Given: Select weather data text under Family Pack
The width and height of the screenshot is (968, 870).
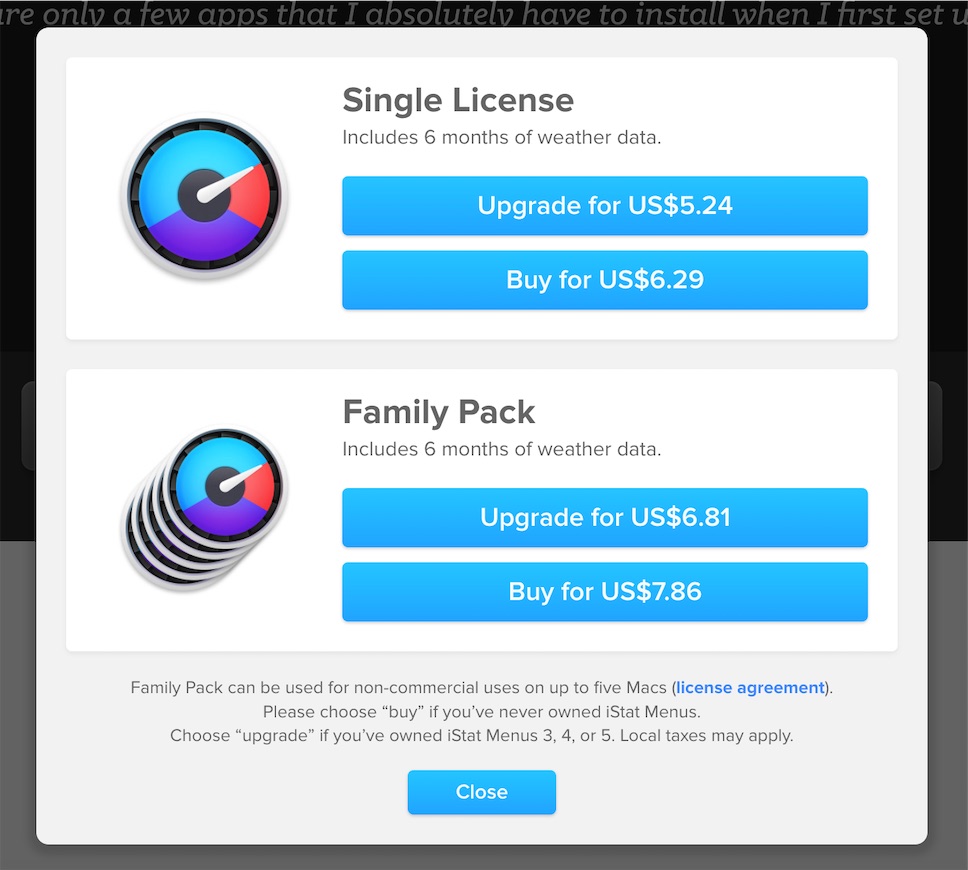Looking at the screenshot, I should [x=501, y=449].
